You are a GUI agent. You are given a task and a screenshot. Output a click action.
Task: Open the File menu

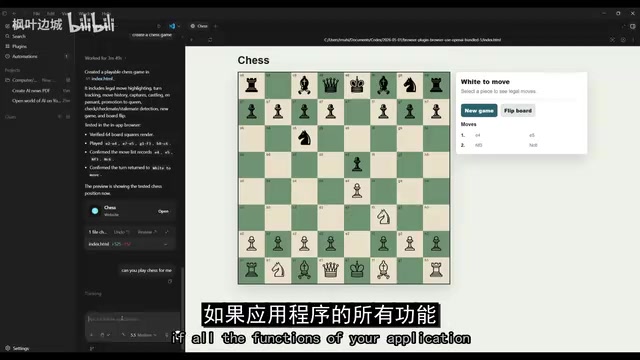(36, 13)
